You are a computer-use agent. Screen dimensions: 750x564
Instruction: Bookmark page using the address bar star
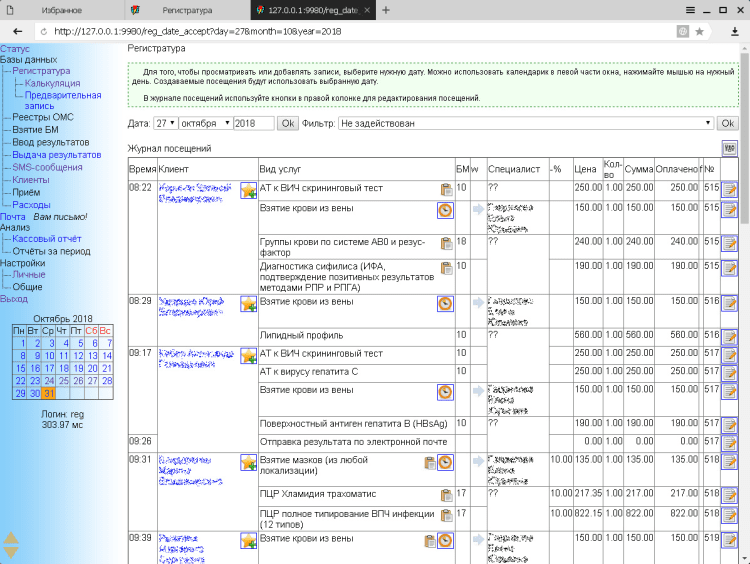coord(699,31)
